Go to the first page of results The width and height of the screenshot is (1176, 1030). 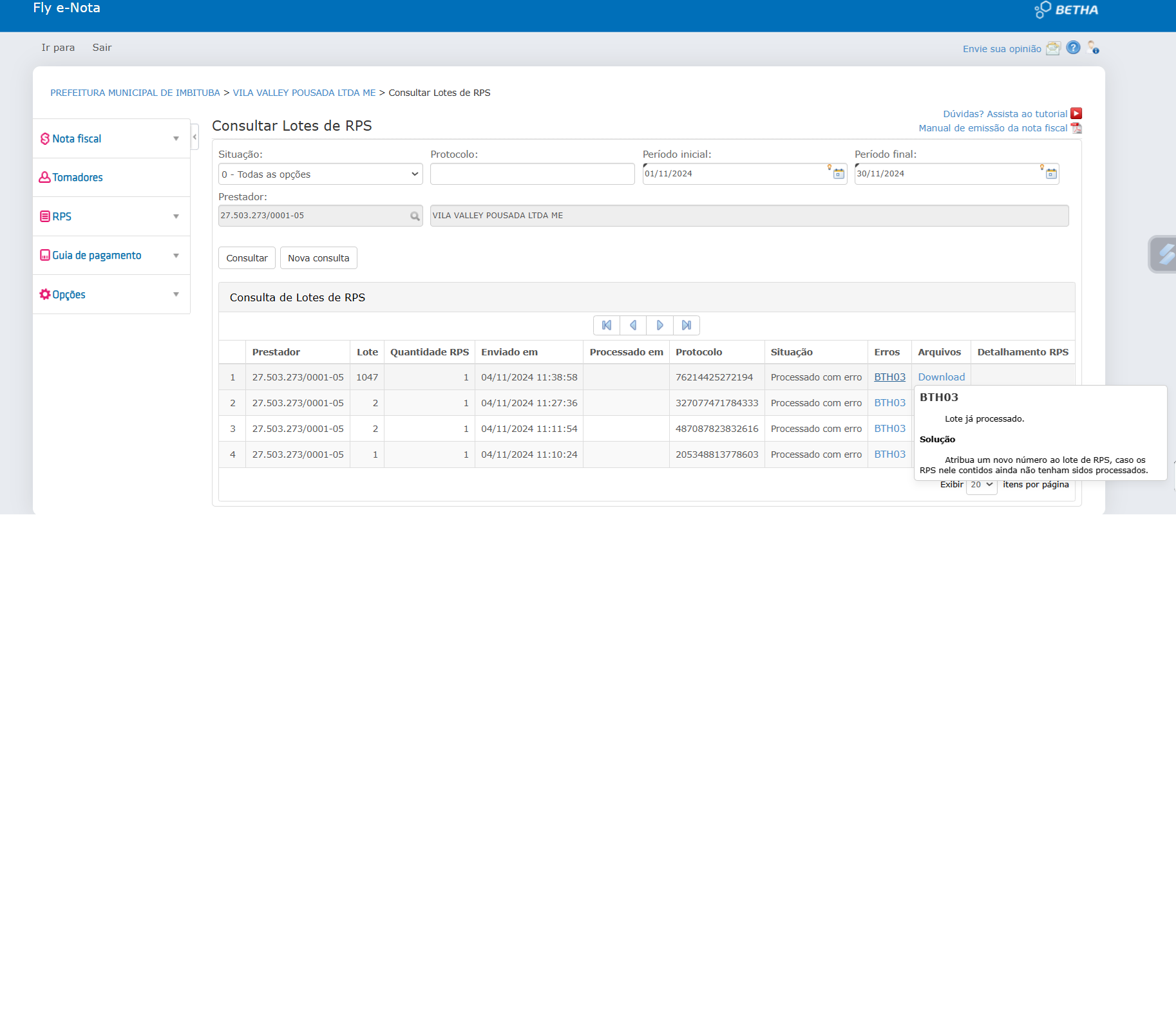pos(607,326)
